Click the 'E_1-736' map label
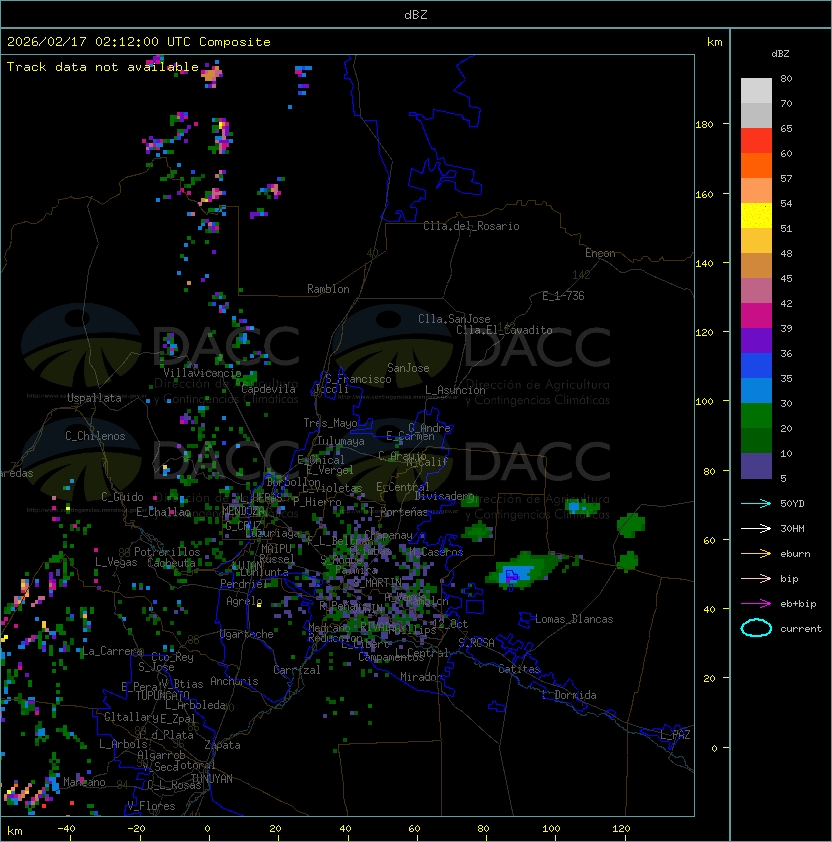 point(563,296)
